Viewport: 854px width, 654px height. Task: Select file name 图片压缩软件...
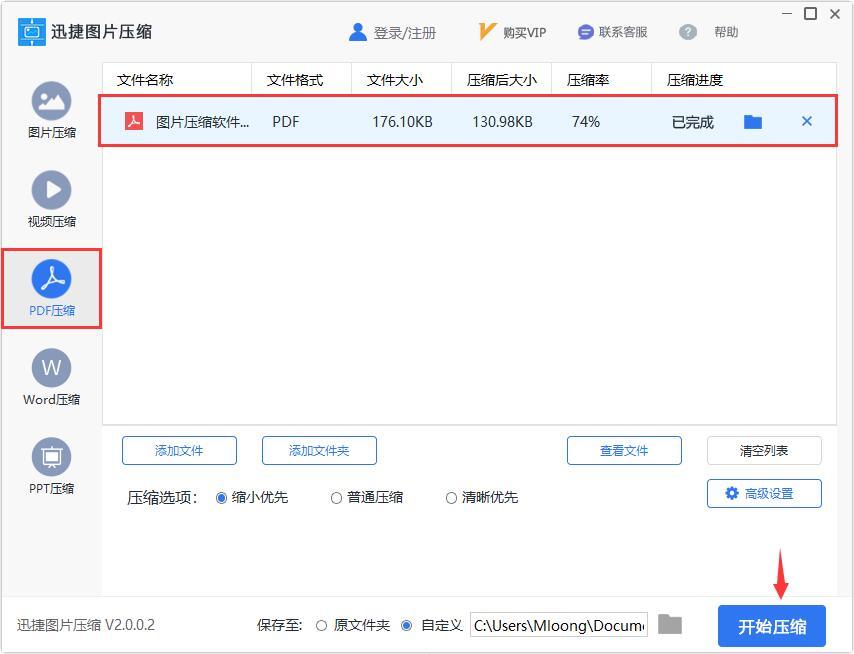(x=202, y=121)
